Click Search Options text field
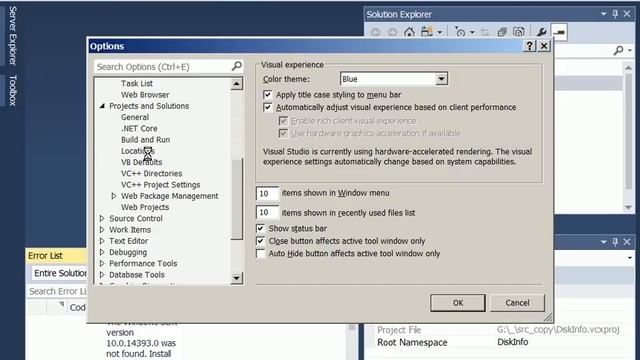Screen dimensions: 640x360 (163, 67)
